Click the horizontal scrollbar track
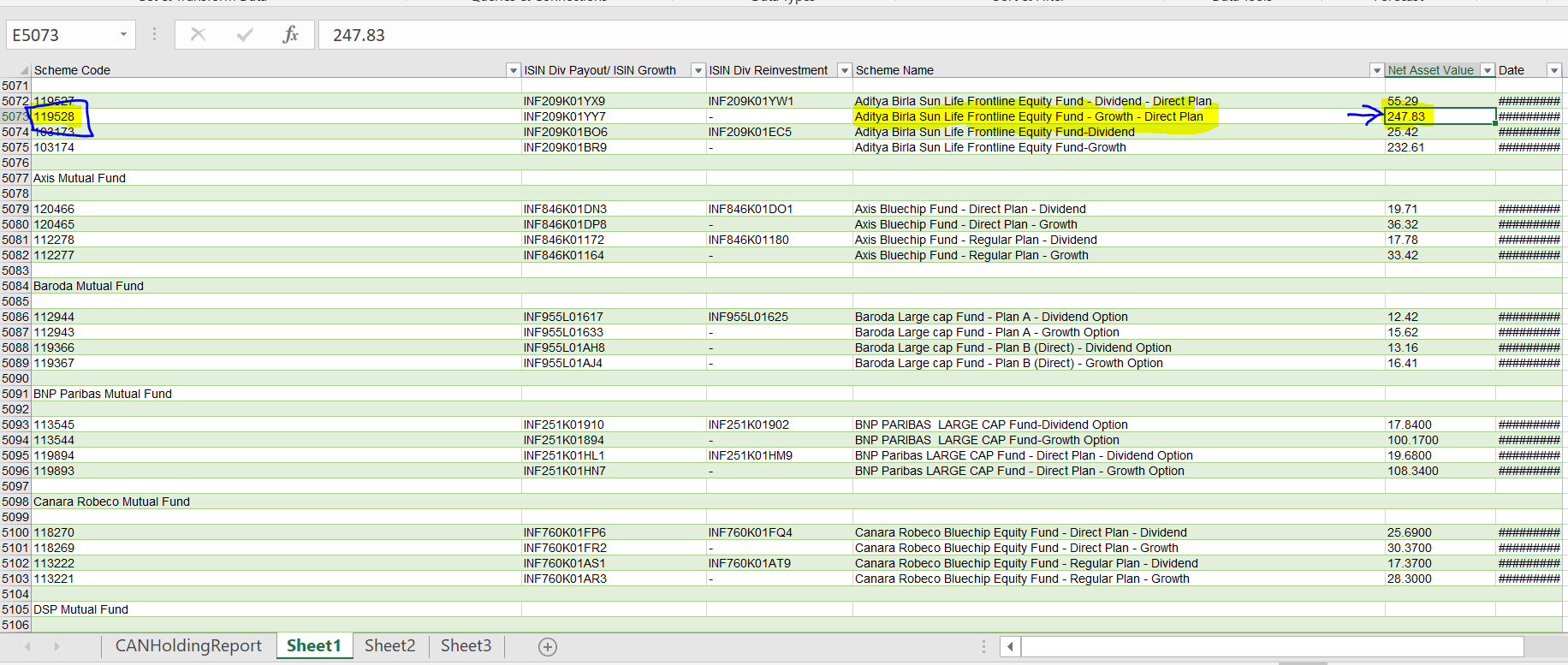 coord(1272,647)
